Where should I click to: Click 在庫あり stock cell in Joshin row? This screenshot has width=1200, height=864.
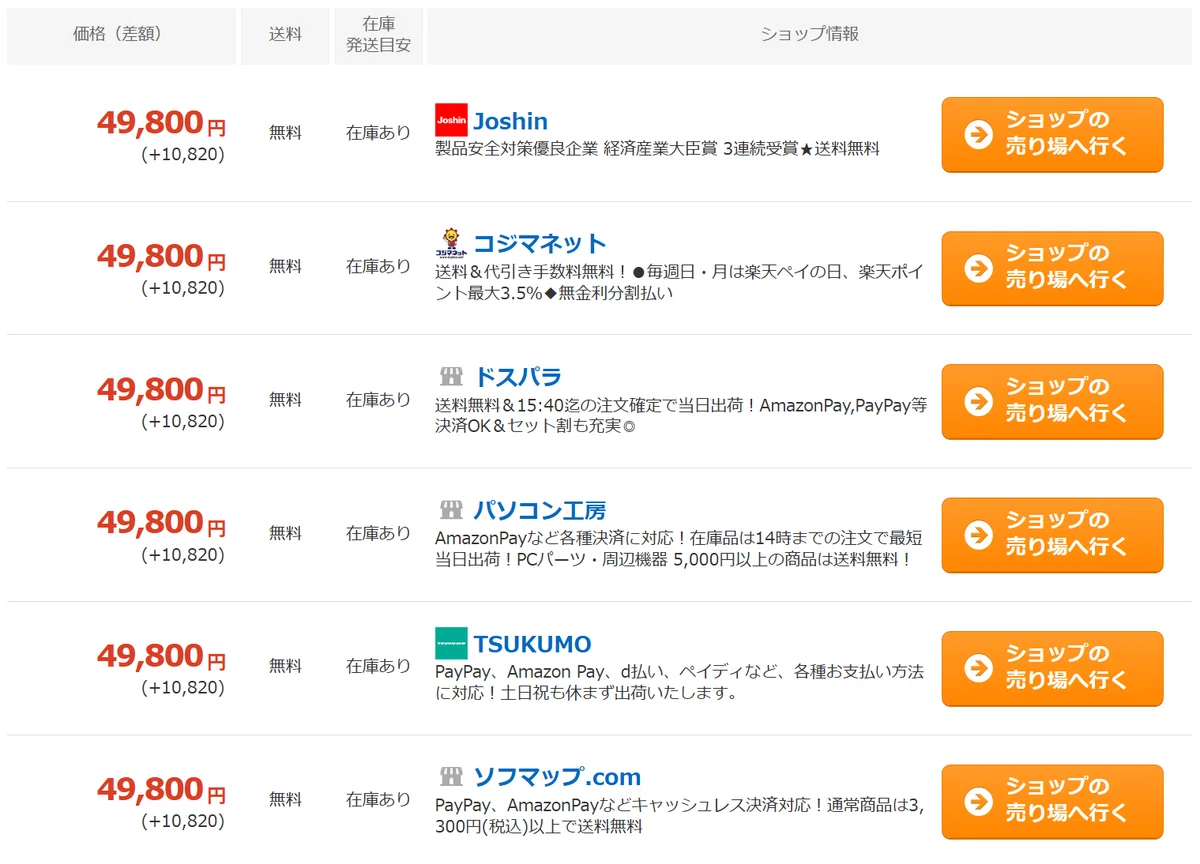(378, 133)
